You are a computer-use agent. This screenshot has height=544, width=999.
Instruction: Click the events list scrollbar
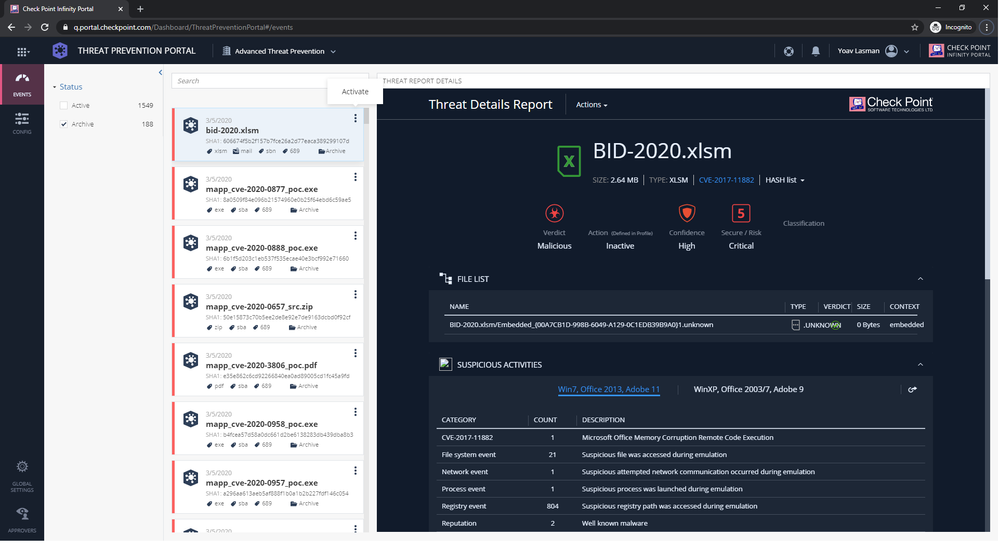pyautogui.click(x=366, y=117)
